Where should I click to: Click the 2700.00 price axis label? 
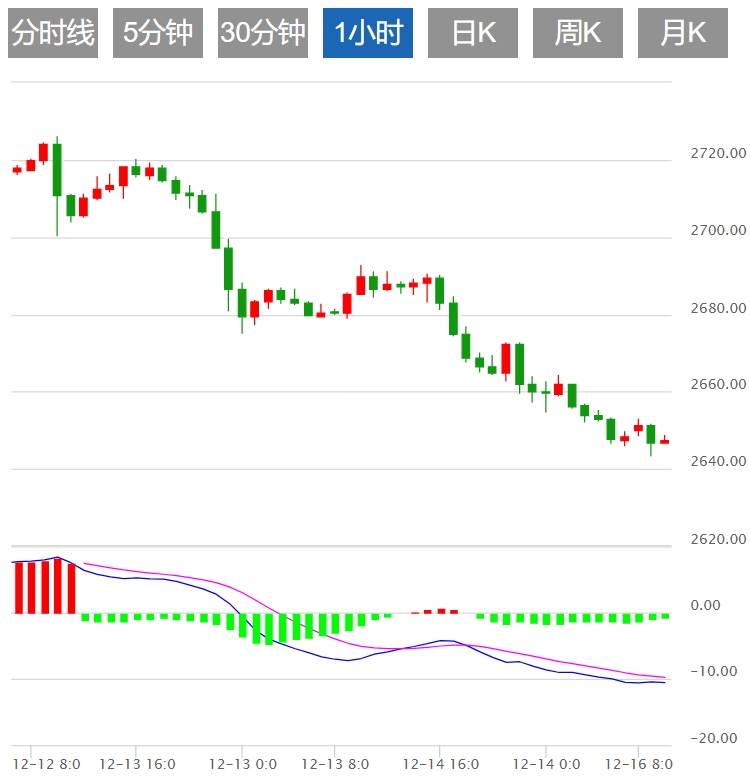coord(718,231)
